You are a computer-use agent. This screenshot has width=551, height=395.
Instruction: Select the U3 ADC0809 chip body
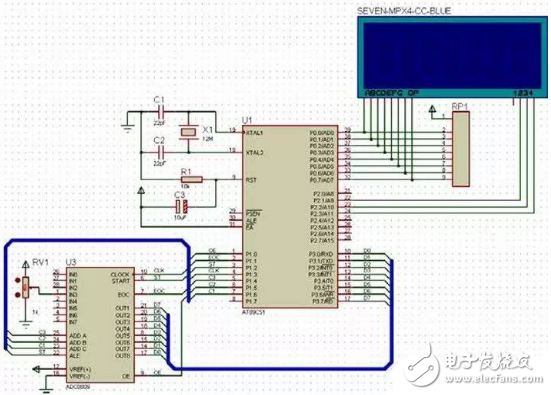(101, 325)
